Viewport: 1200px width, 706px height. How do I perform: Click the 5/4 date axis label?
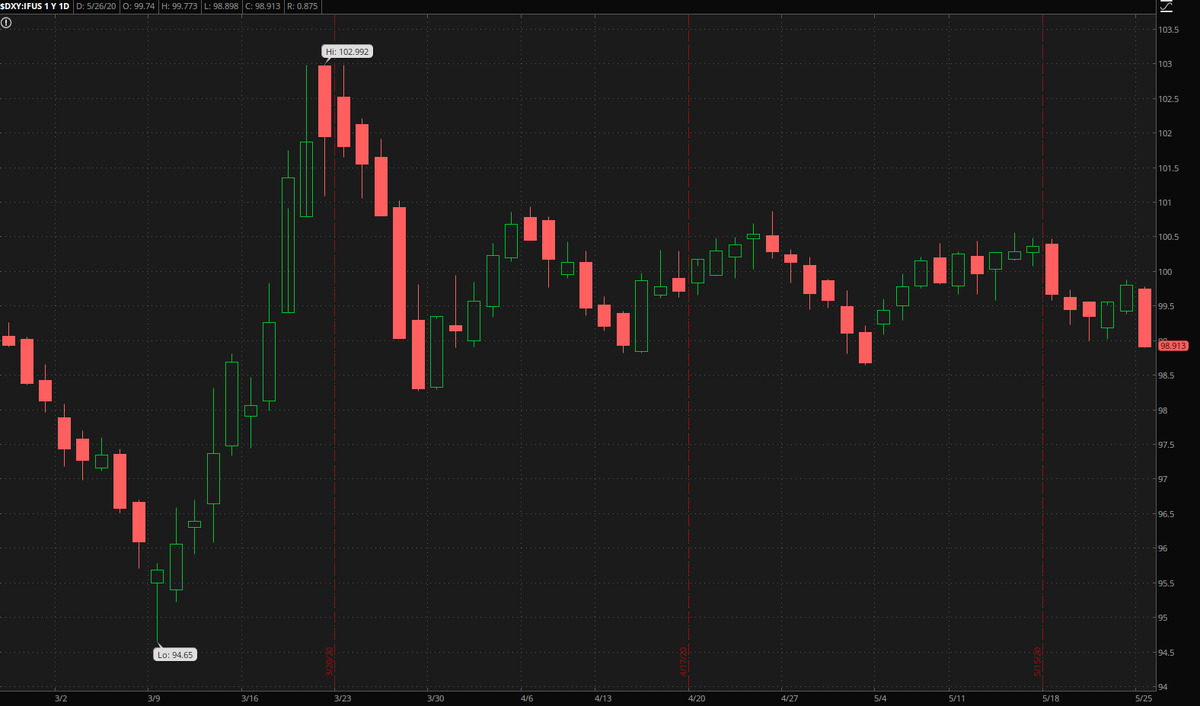[880, 699]
